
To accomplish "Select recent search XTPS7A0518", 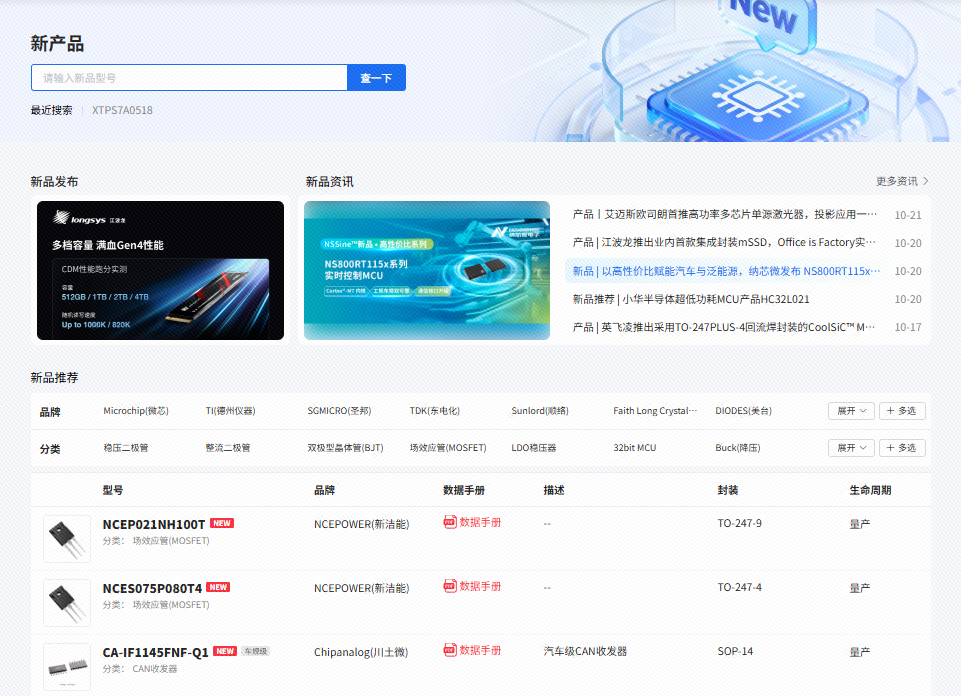I will coord(122,110).
